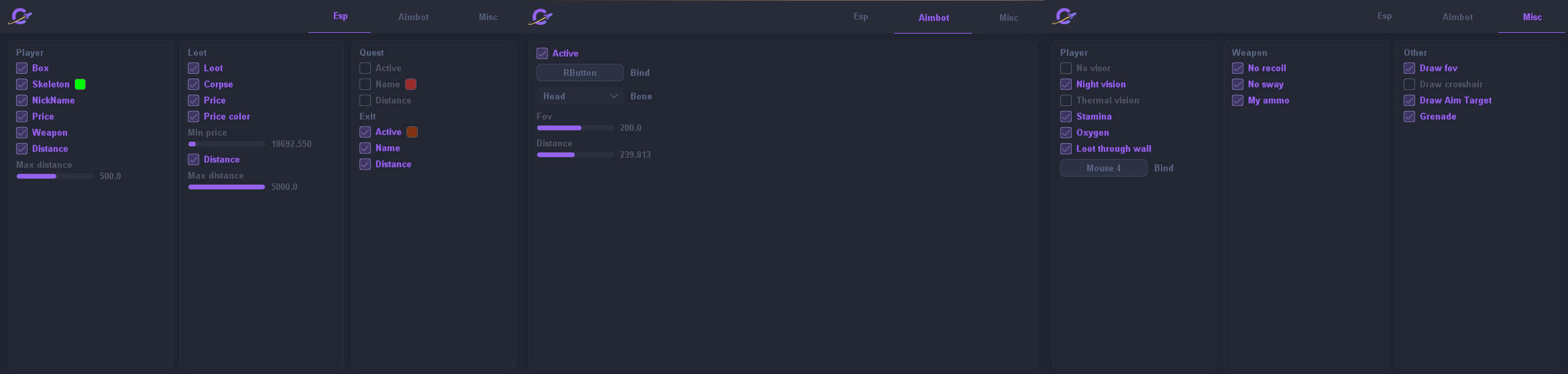Open the green Skeleton color swatch
The width and height of the screenshot is (1568, 374).
click(80, 84)
